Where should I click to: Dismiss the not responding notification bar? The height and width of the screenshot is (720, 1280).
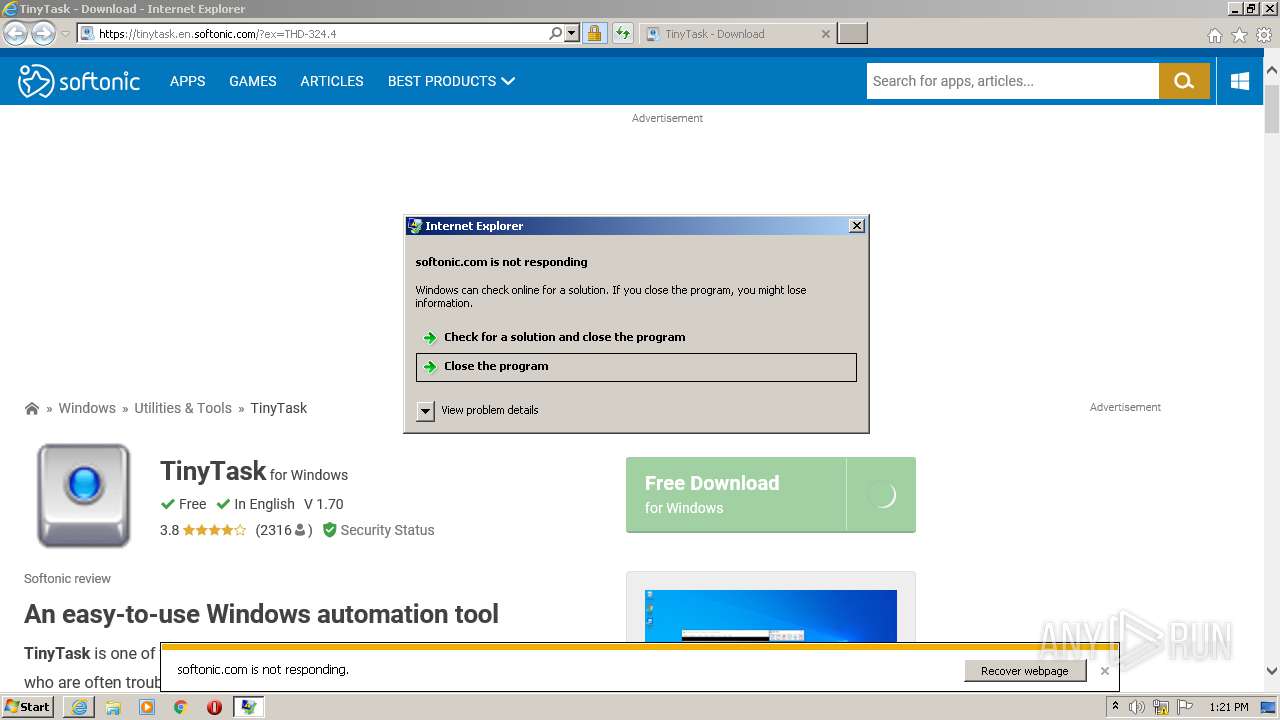[1104, 671]
